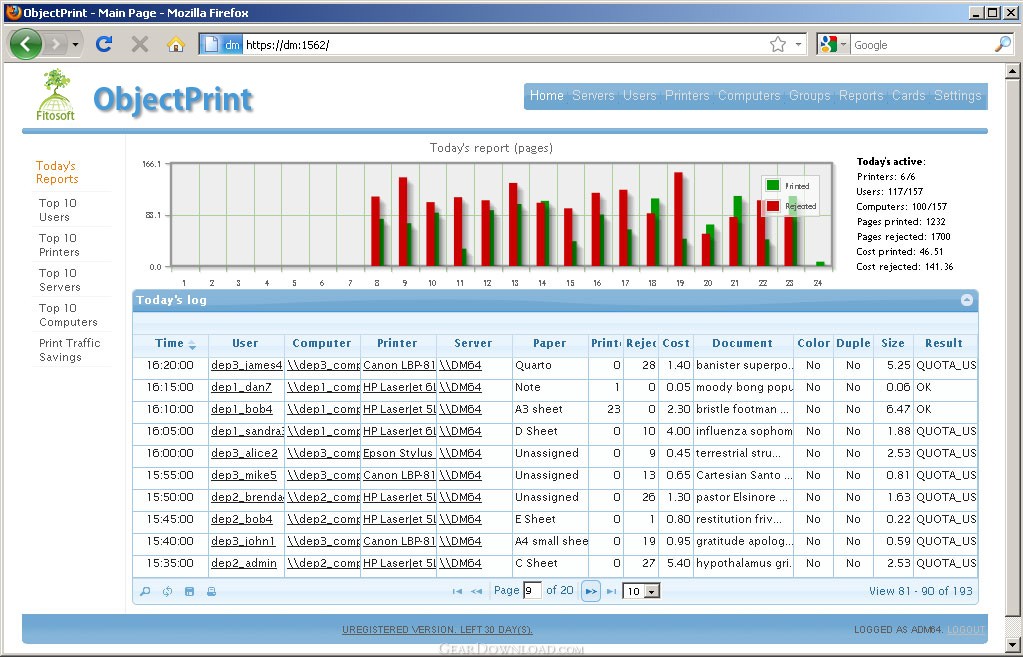Click the refresh icon in log footer
The image size is (1023, 657).
(167, 591)
